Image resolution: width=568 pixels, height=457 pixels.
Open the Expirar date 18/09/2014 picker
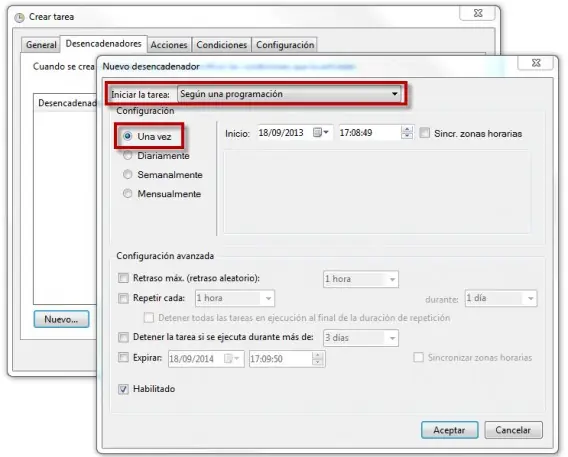(x=232, y=359)
